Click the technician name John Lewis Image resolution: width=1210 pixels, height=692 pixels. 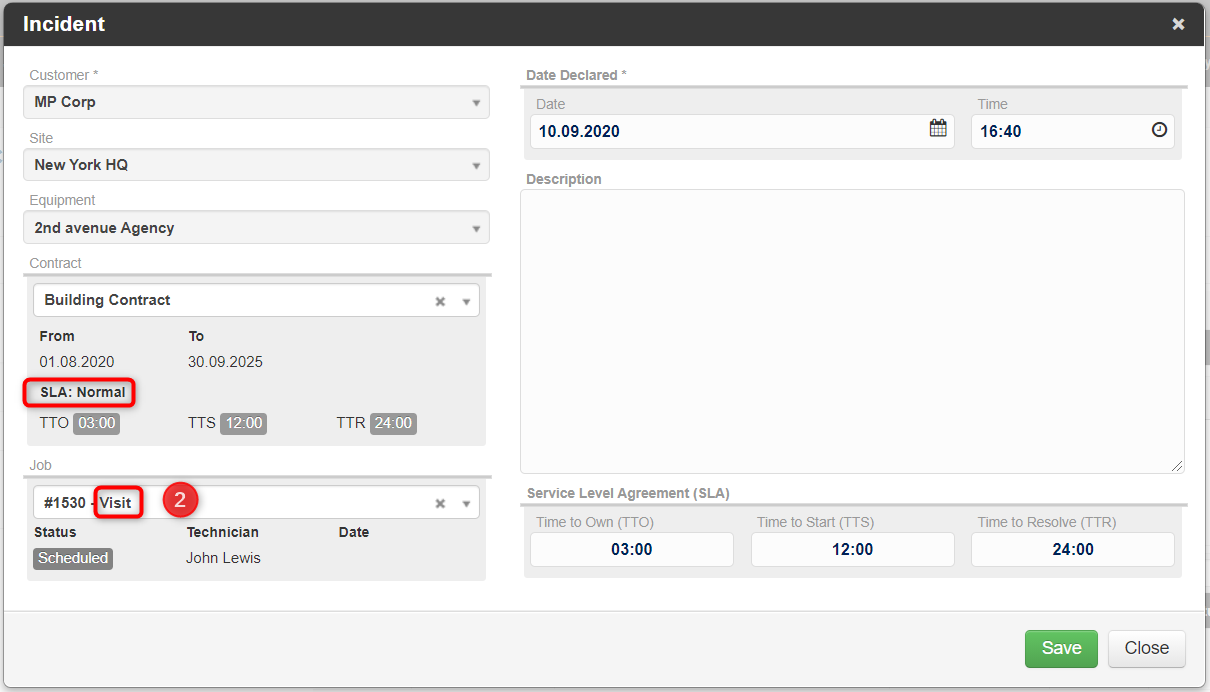[x=223, y=558]
